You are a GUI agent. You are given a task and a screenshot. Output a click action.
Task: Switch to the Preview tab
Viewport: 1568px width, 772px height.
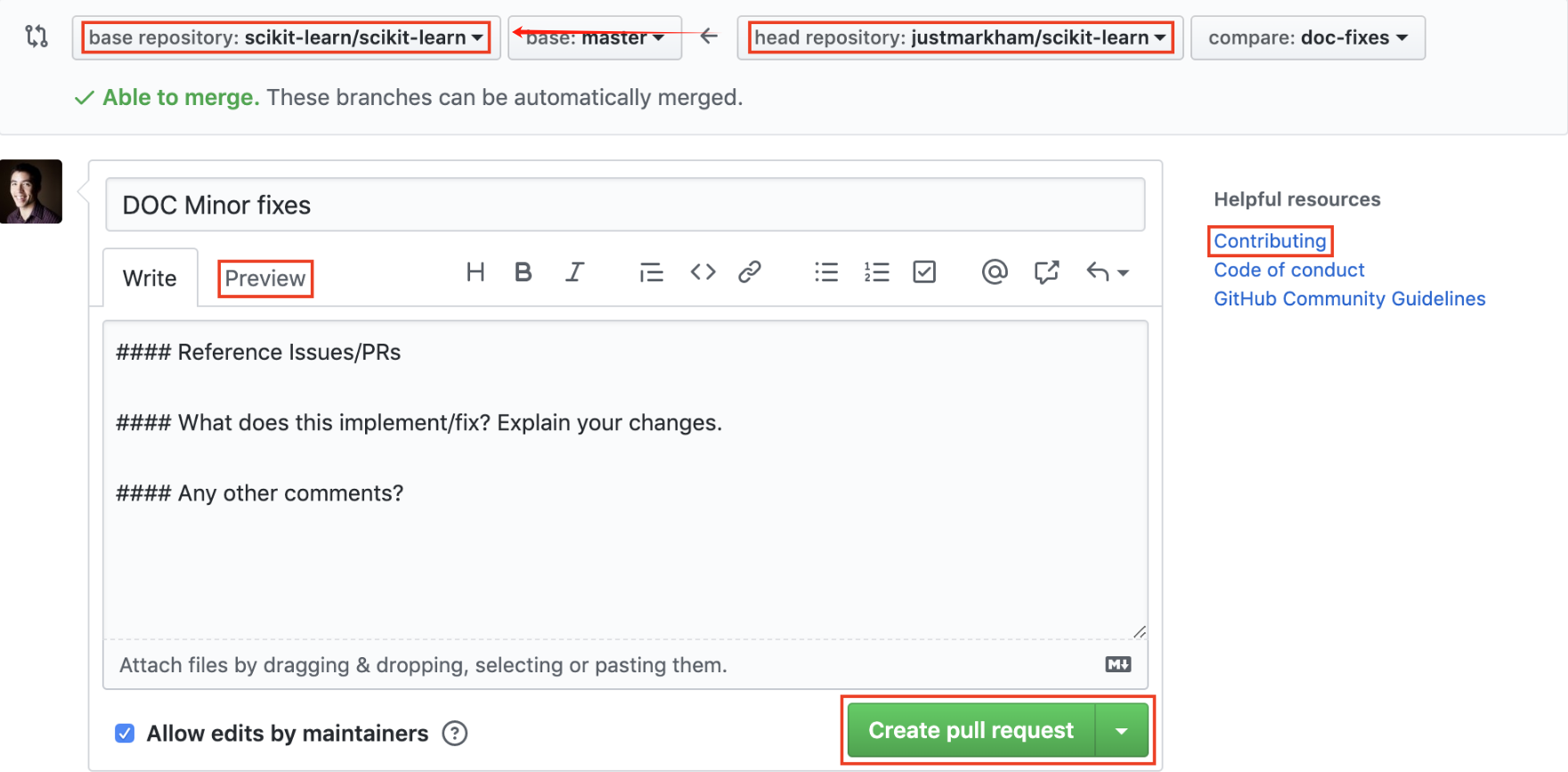[265, 278]
